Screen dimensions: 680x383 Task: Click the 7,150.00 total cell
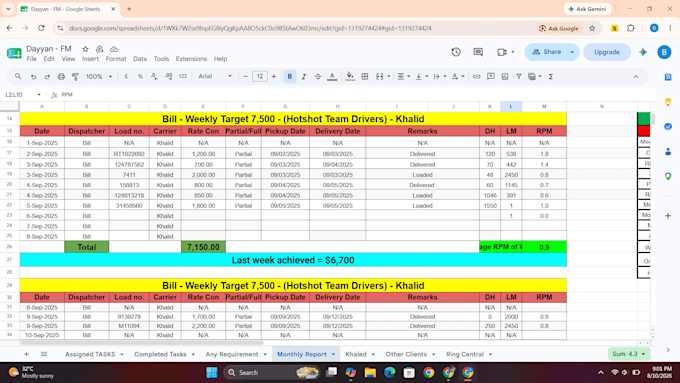coord(203,247)
